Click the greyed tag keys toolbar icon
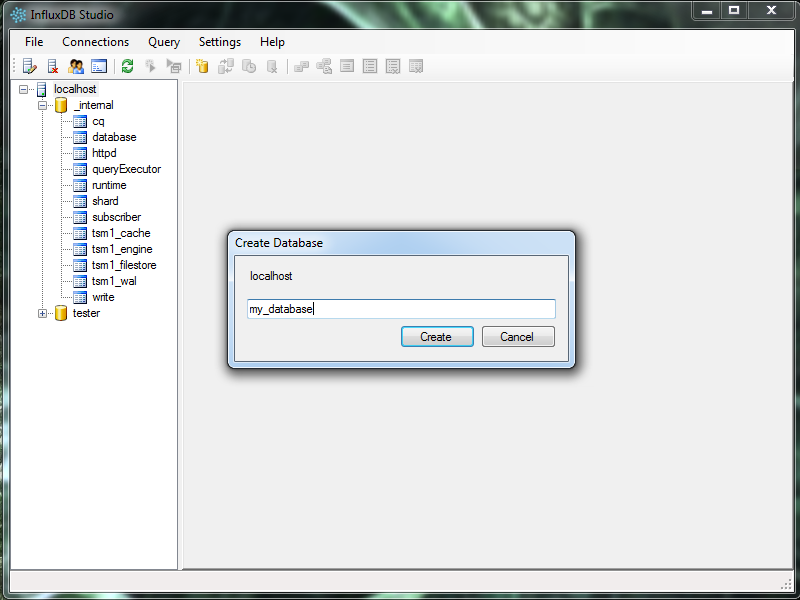The width and height of the screenshot is (800, 600). 301,66
